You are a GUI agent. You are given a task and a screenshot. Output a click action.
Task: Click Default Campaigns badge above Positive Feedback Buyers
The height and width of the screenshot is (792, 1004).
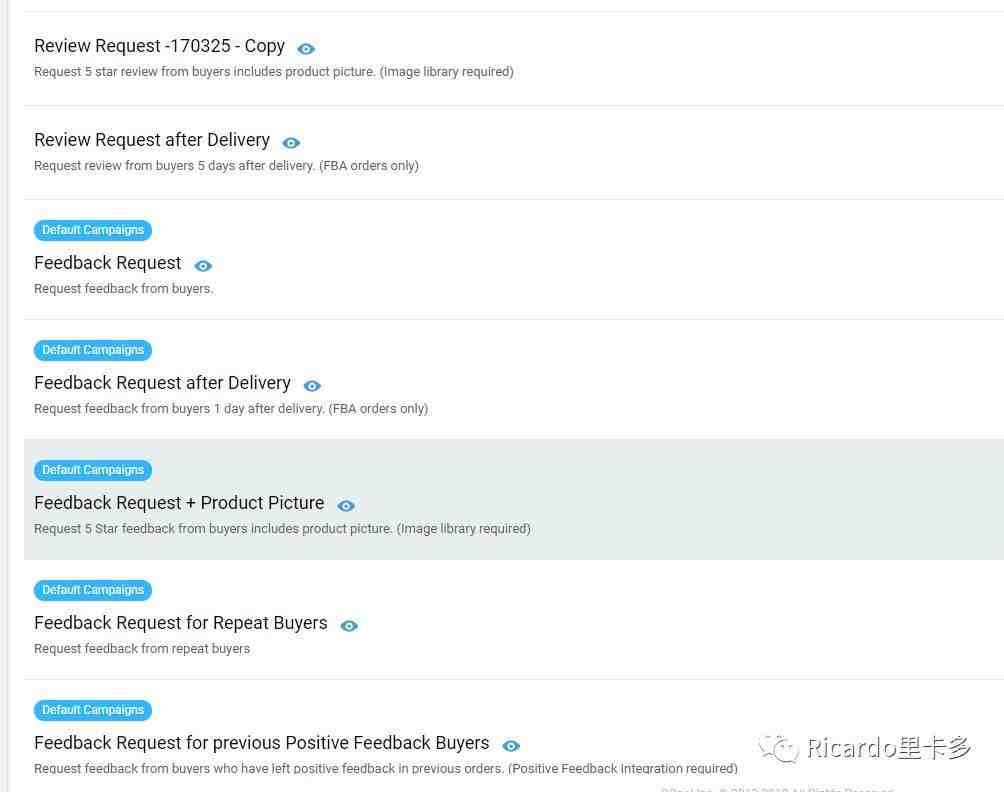coord(93,710)
